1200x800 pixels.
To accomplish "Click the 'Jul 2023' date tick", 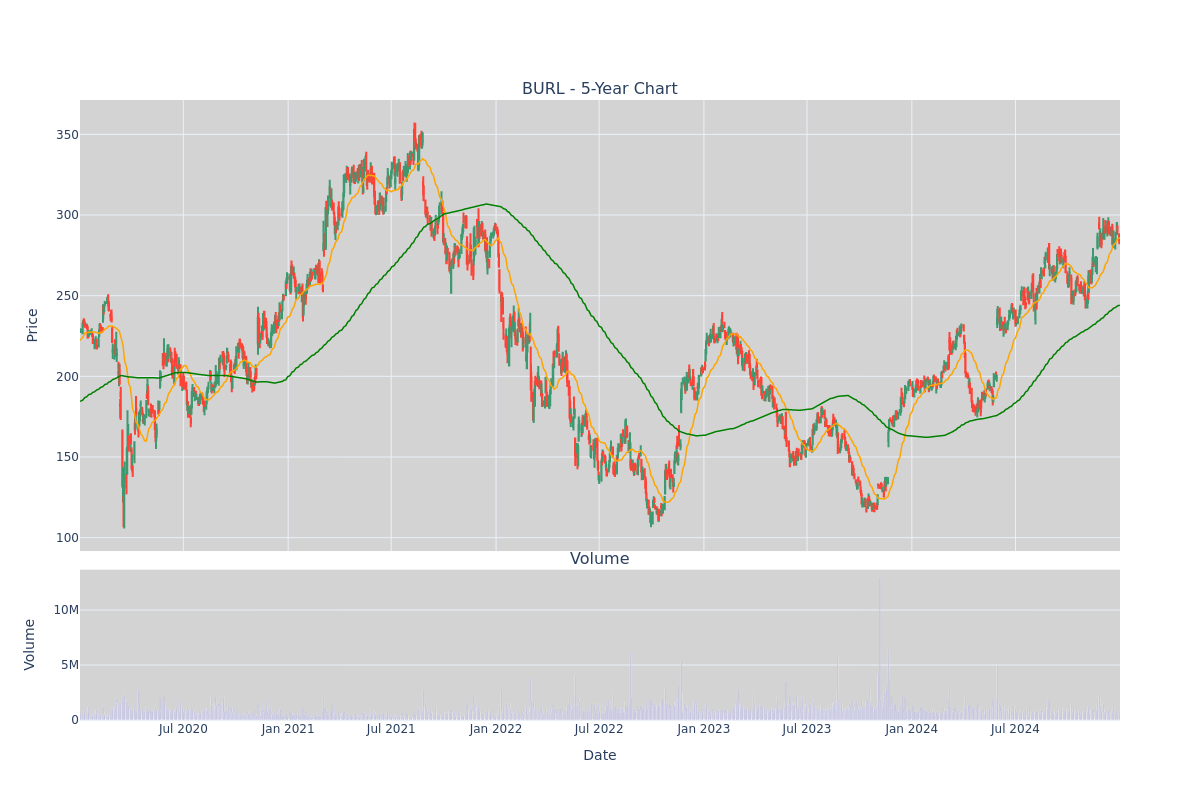I will point(807,729).
